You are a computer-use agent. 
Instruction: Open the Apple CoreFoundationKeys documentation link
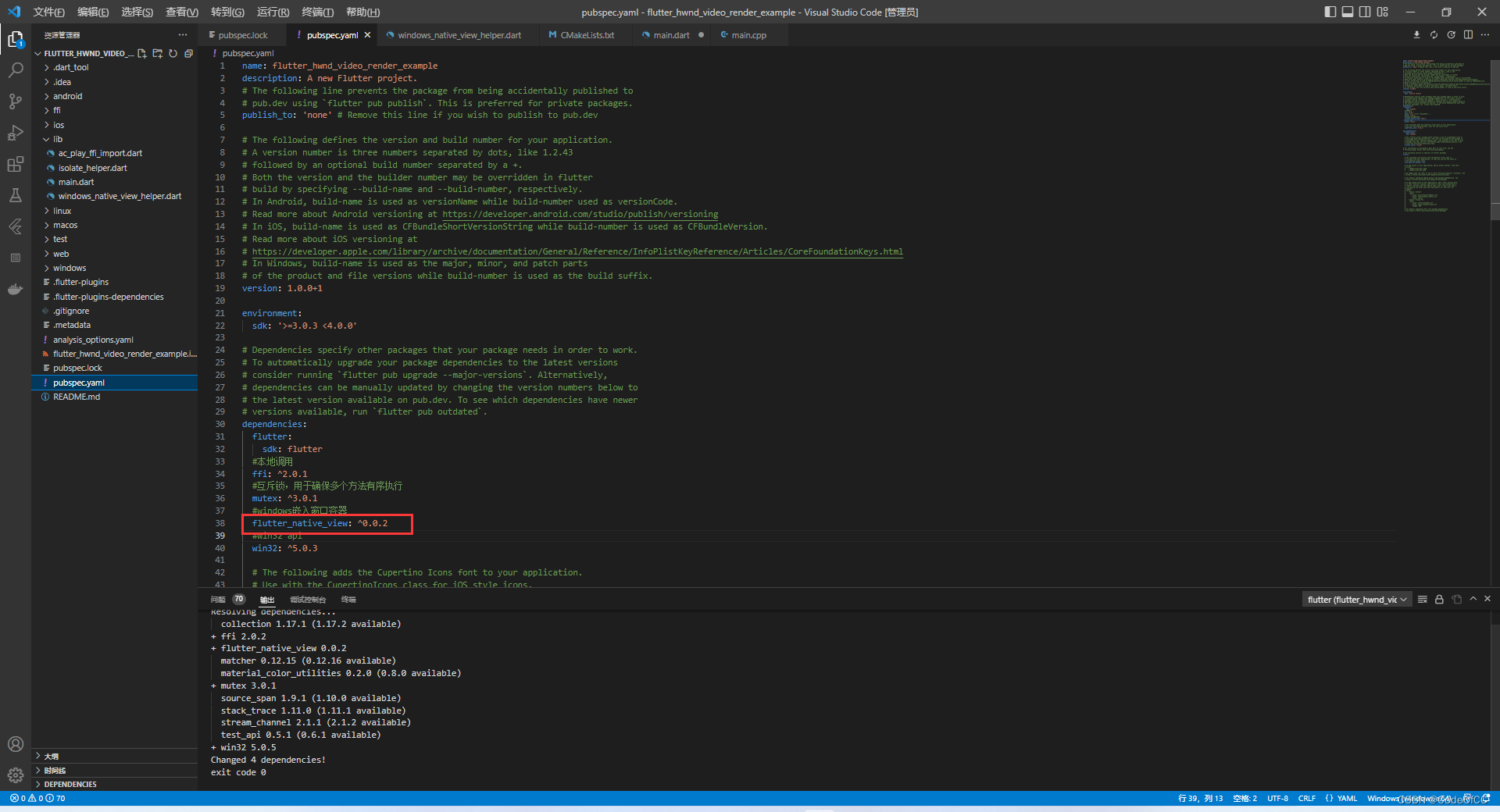(x=577, y=251)
